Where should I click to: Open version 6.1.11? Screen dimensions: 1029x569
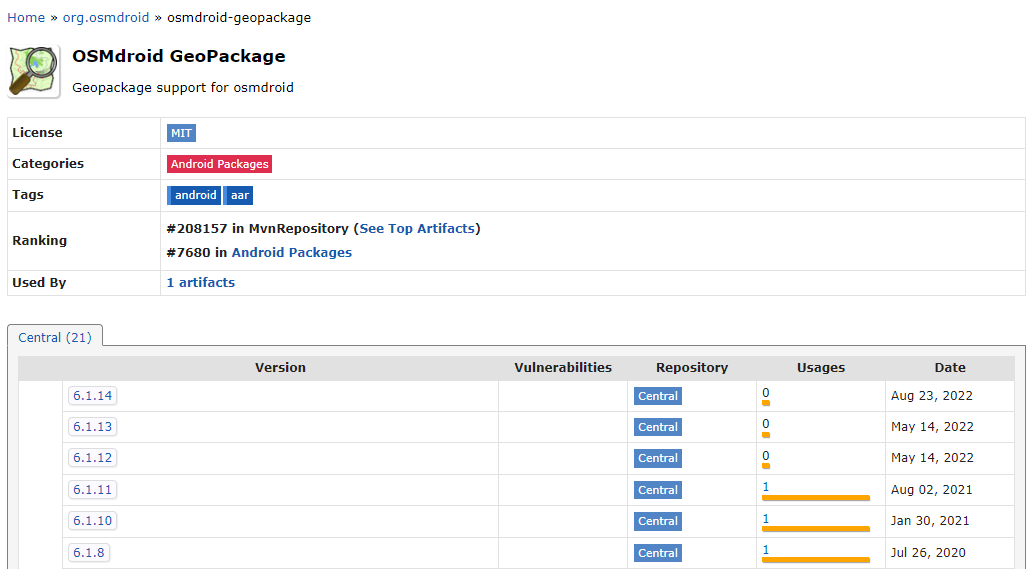click(x=92, y=490)
